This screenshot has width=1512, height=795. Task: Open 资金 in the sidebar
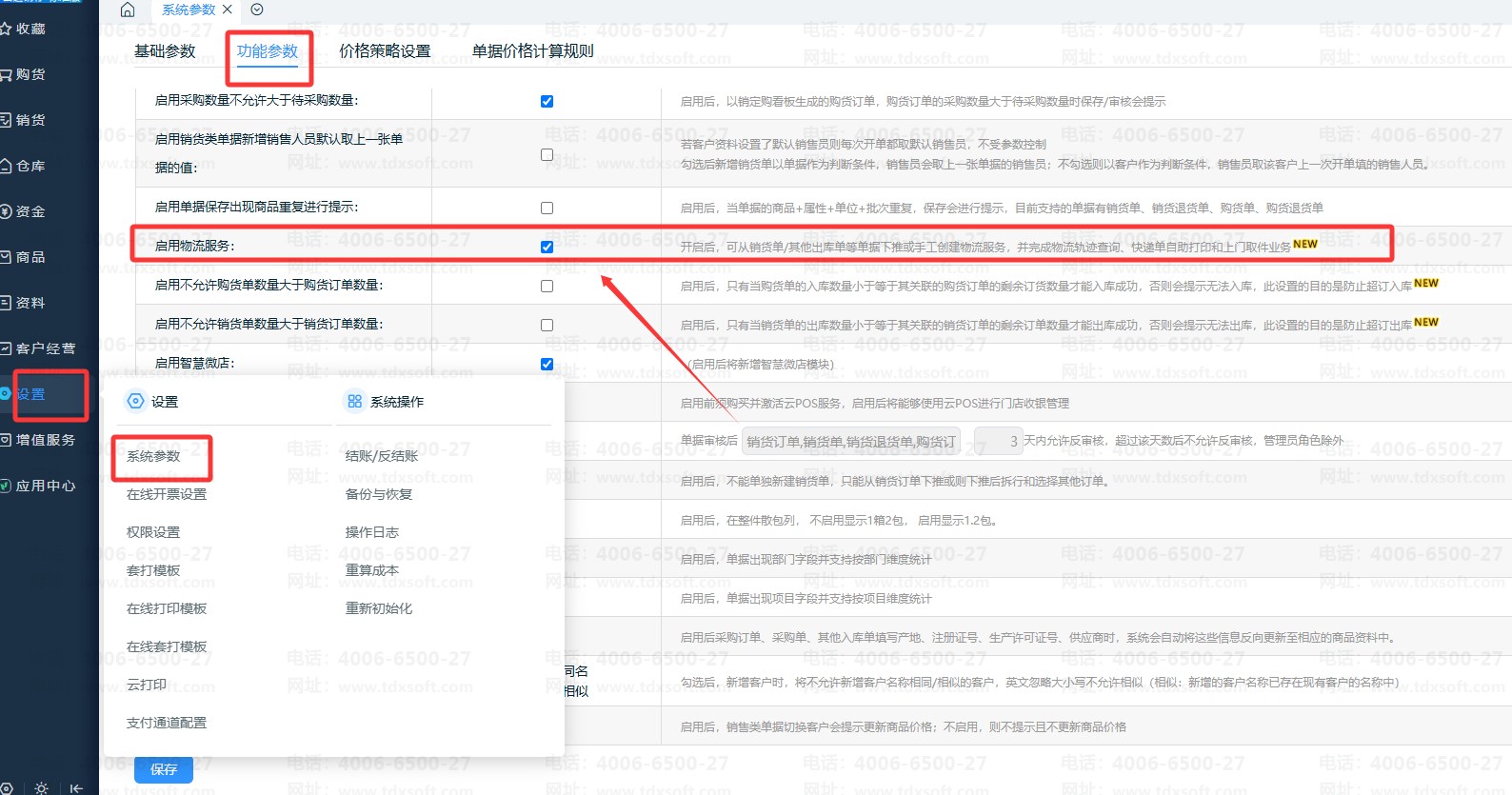30,211
